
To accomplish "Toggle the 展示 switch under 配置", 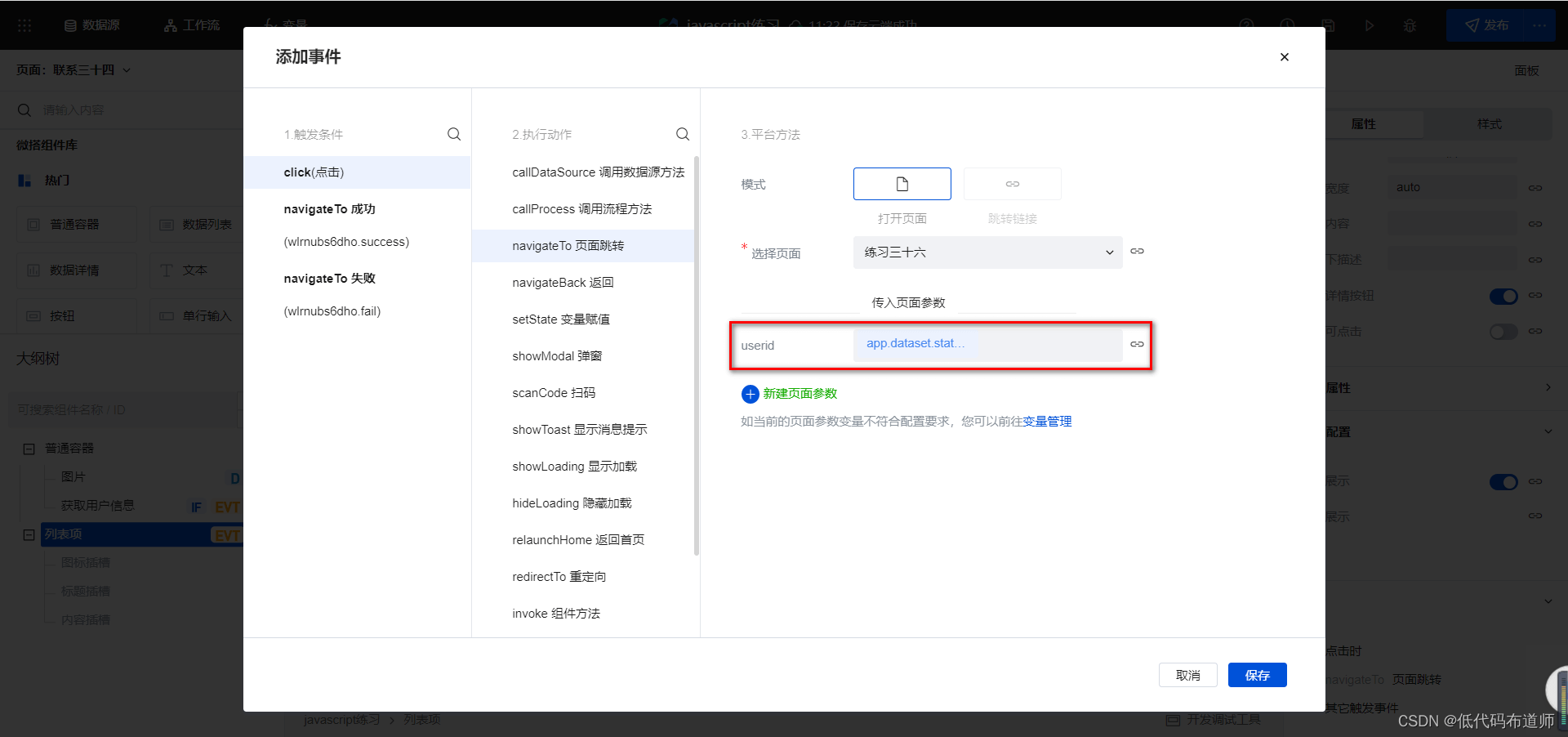I will click(x=1503, y=482).
